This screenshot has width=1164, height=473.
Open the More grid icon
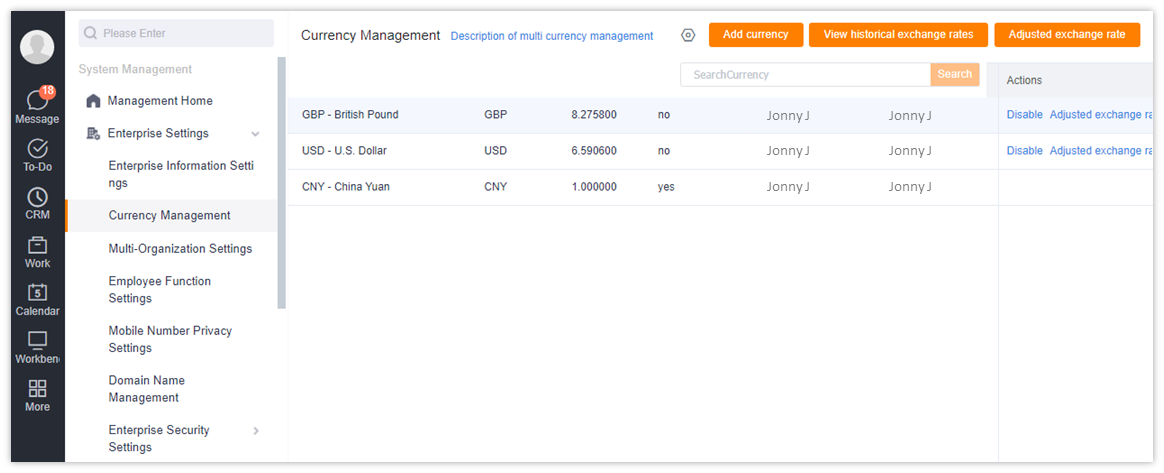click(37, 388)
